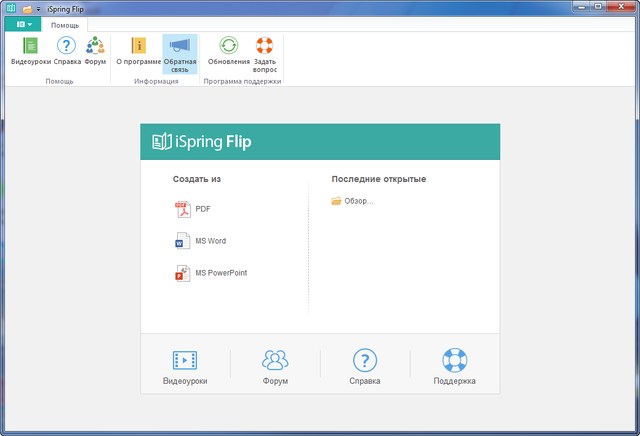Click iSpring Flip app icon in title bar

click(11, 8)
